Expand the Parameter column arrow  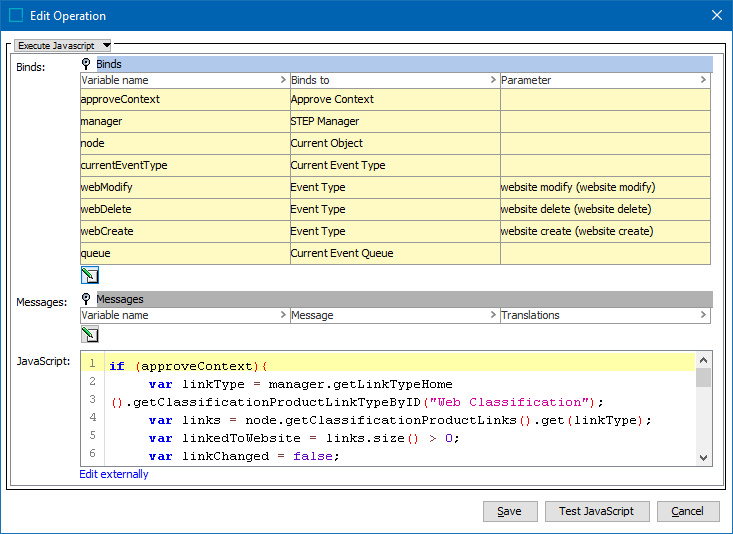pos(703,80)
